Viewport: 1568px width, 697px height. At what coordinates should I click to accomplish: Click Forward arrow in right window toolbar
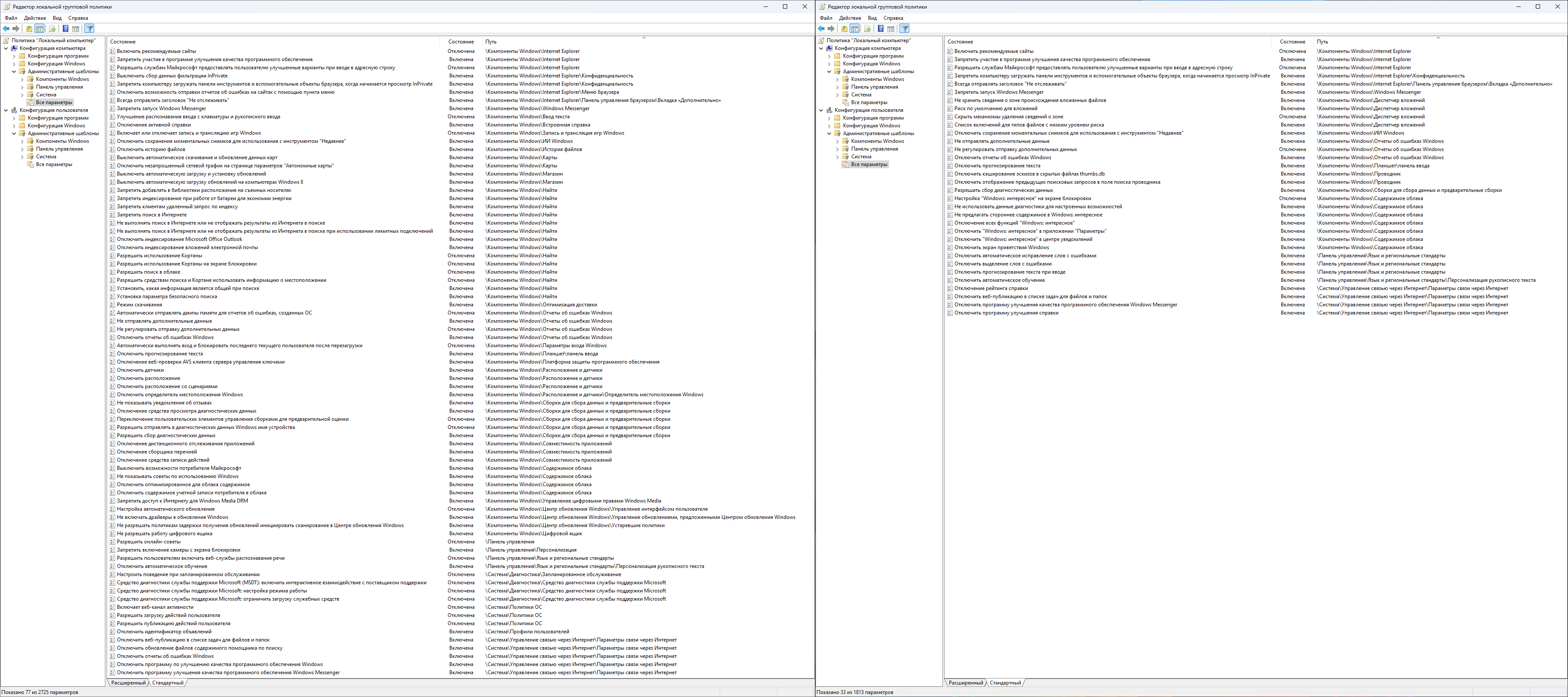[x=832, y=29]
